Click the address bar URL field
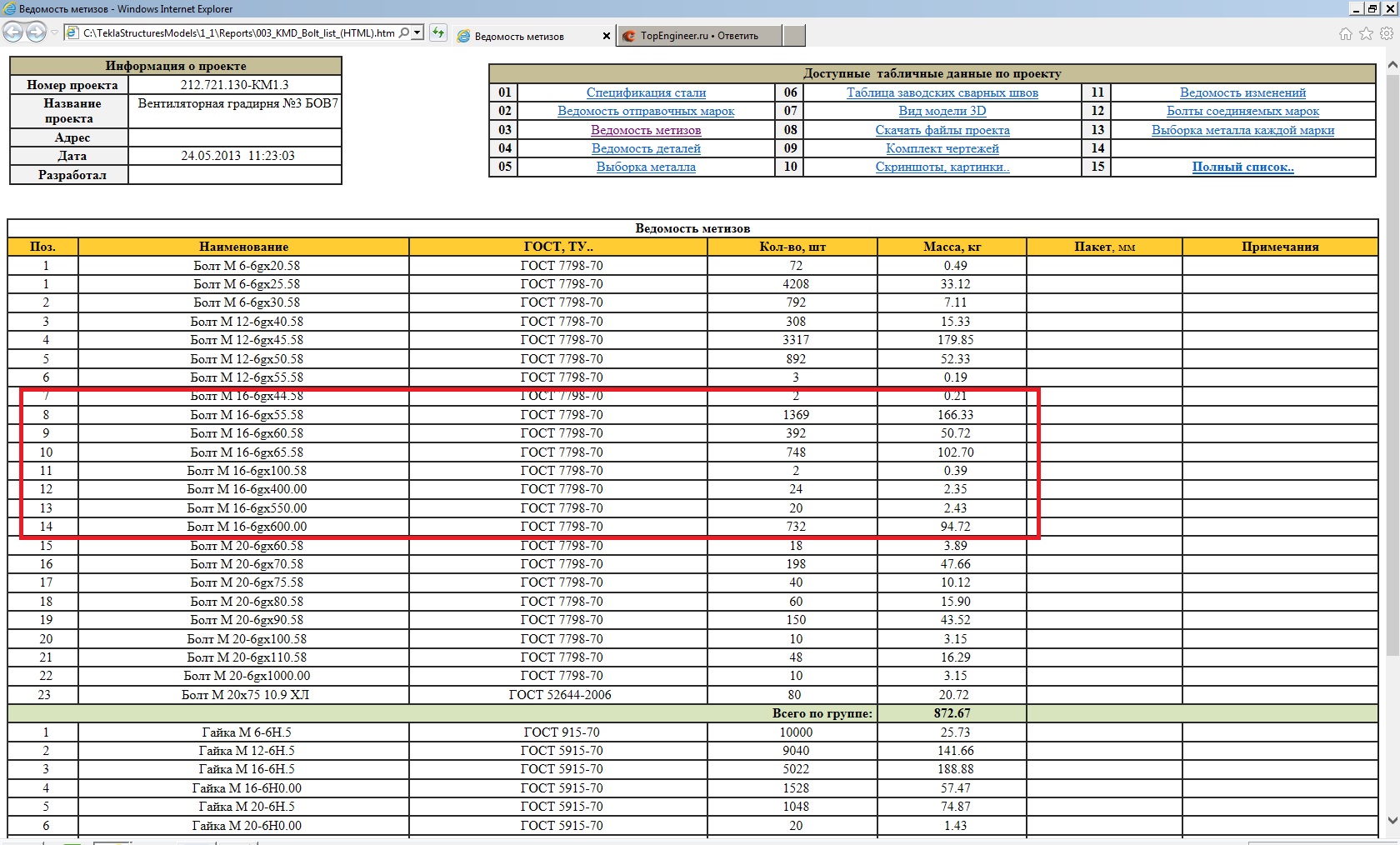This screenshot has width=1400, height=845. coord(237,33)
